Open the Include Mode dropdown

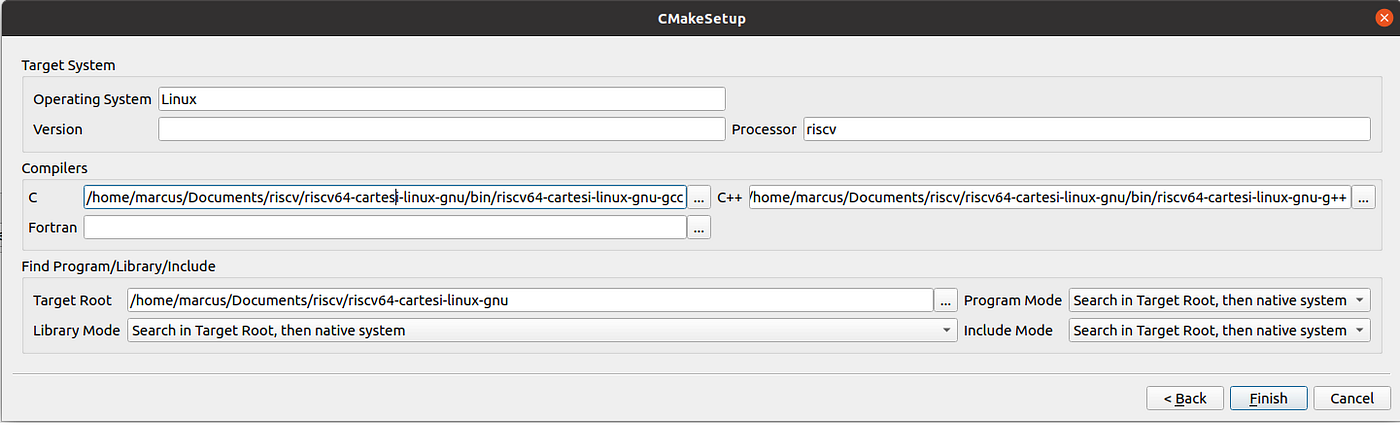1220,330
